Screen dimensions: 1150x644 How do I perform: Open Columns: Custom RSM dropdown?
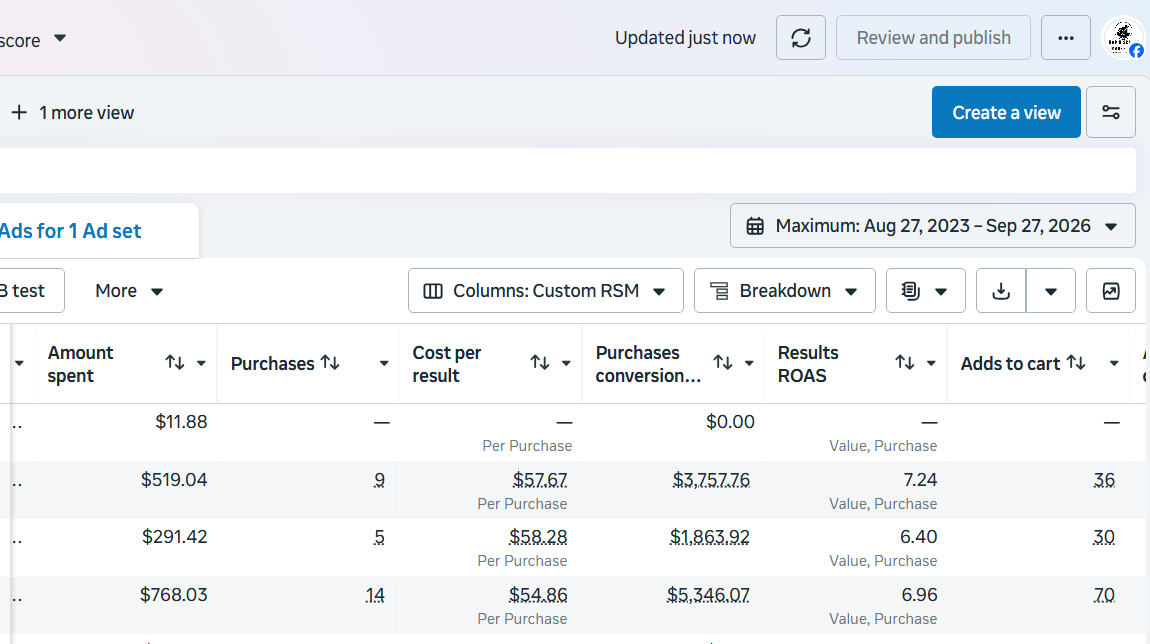tap(546, 291)
